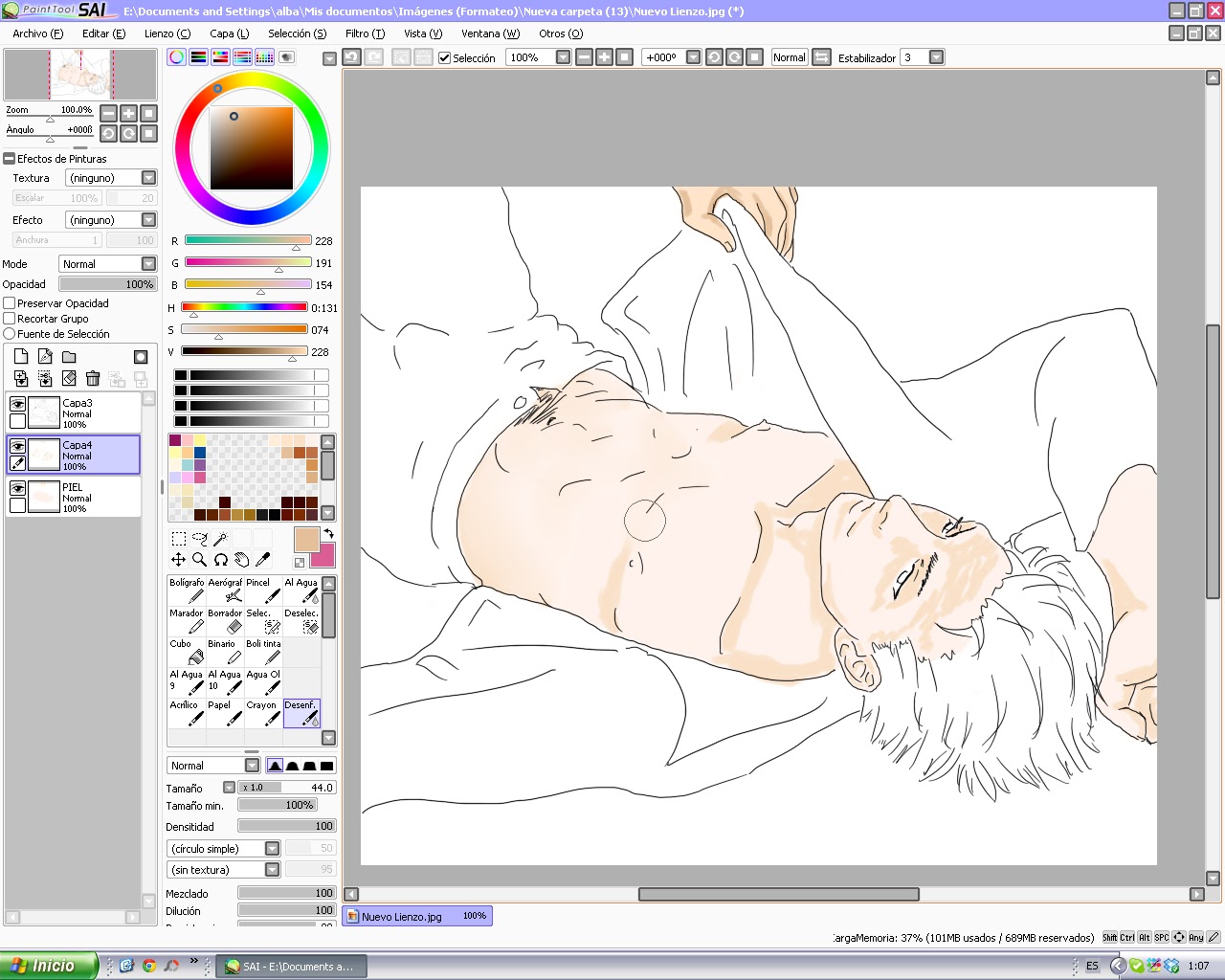The height and width of the screenshot is (980, 1225).
Task: Select the Acrílico brush tool
Action: pyautogui.click(x=187, y=713)
